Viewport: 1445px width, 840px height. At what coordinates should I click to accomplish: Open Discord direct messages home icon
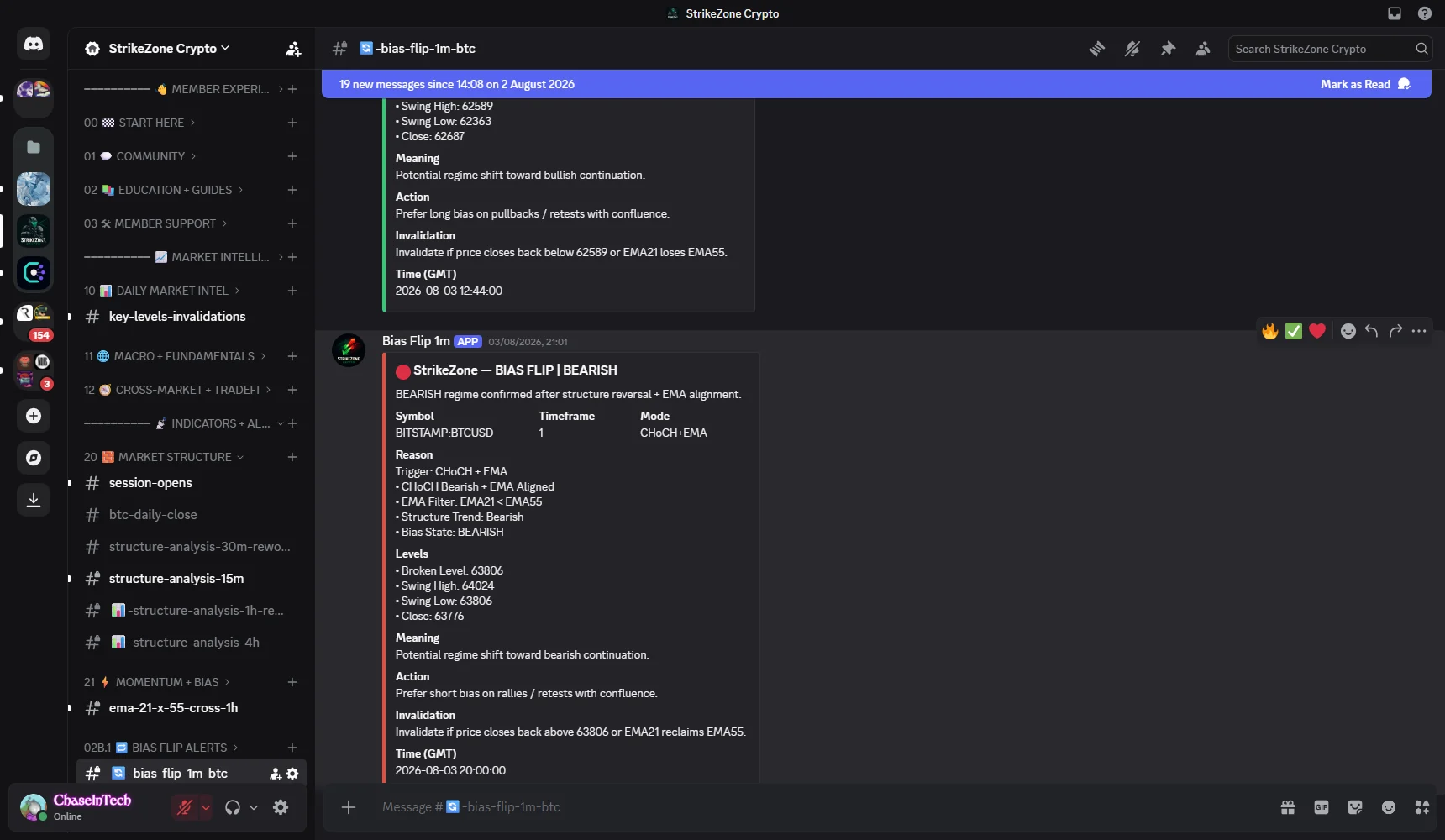34,45
